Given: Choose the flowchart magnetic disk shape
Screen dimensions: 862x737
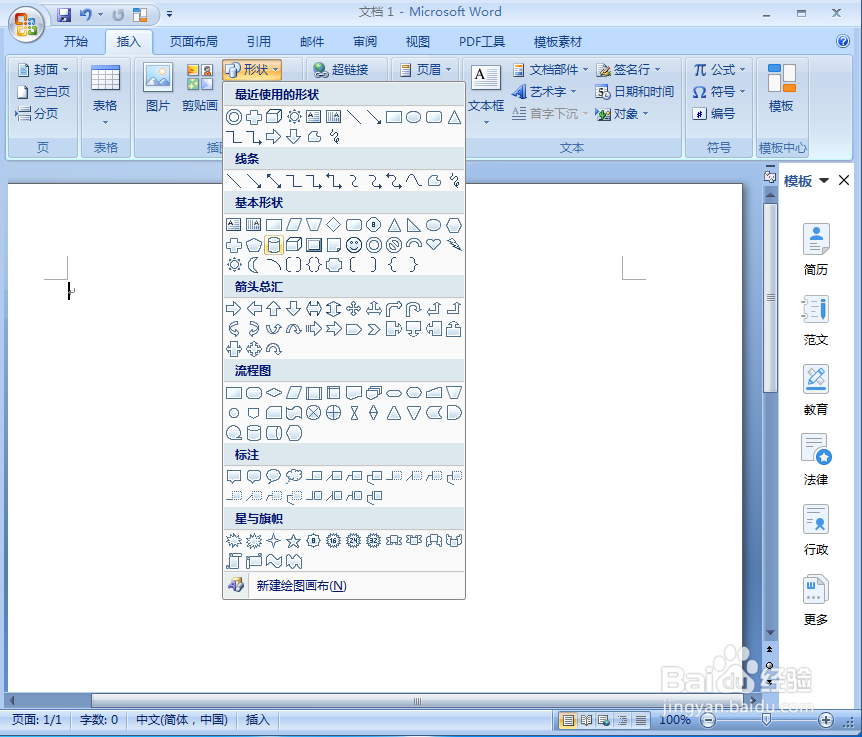Looking at the screenshot, I should point(253,433).
